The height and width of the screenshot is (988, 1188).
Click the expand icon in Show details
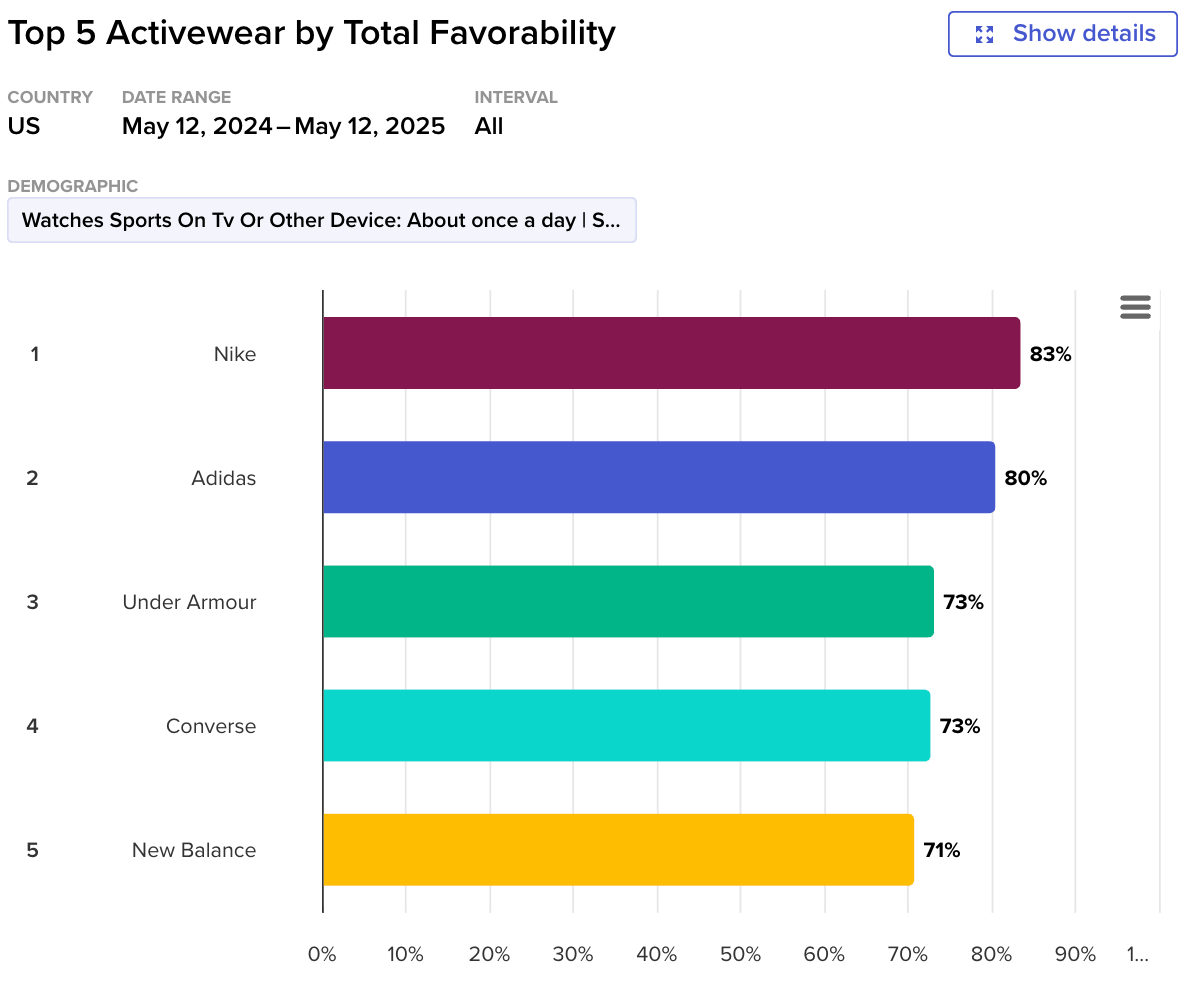(984, 35)
